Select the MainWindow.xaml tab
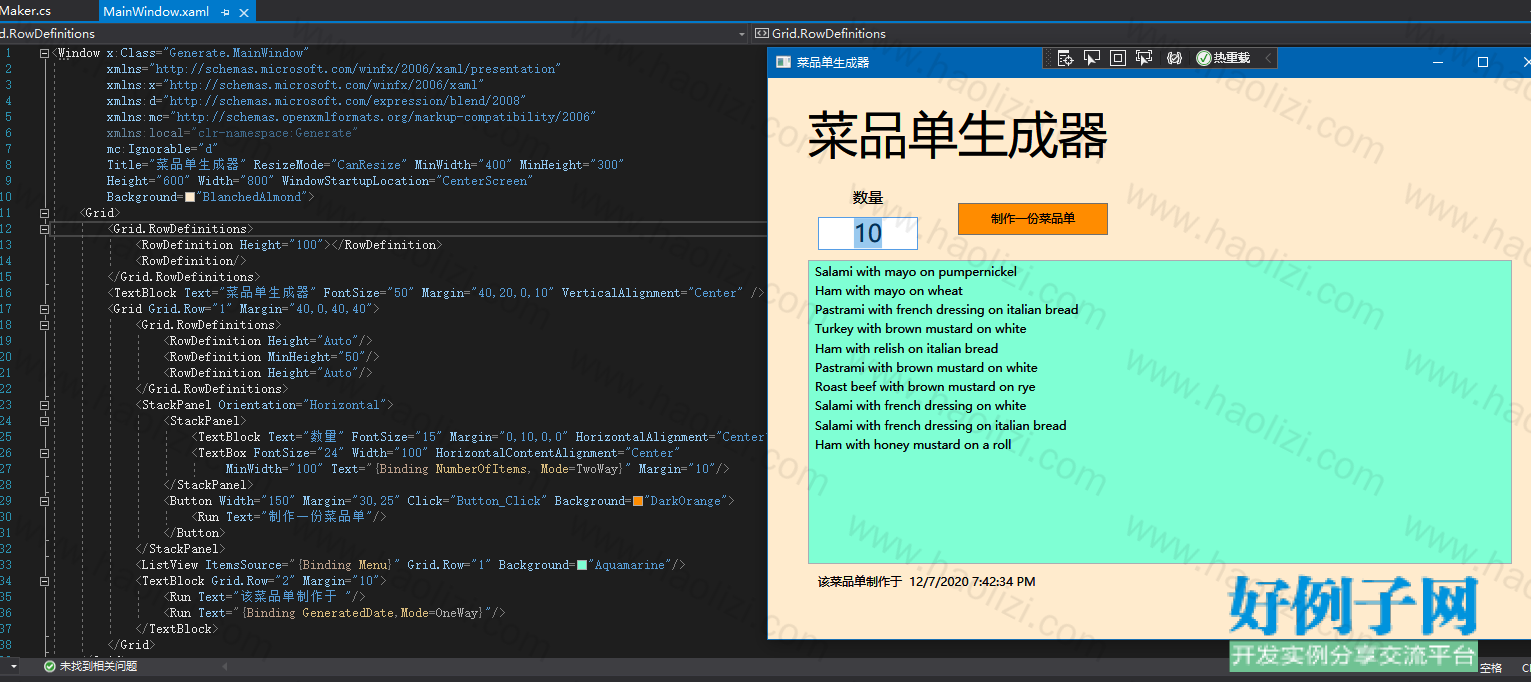 tap(156, 11)
